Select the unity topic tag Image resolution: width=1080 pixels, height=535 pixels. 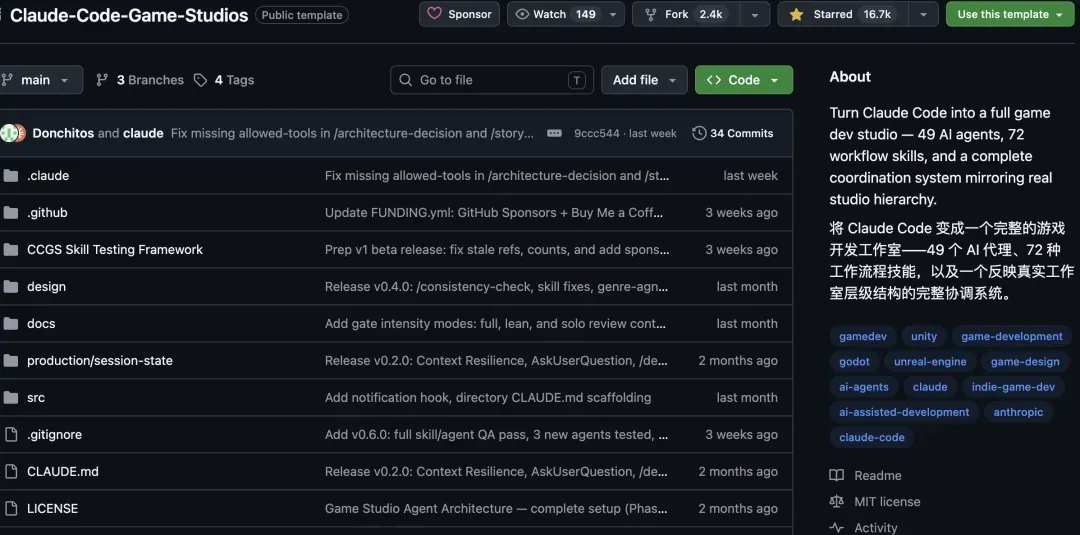pyautogui.click(x=924, y=337)
